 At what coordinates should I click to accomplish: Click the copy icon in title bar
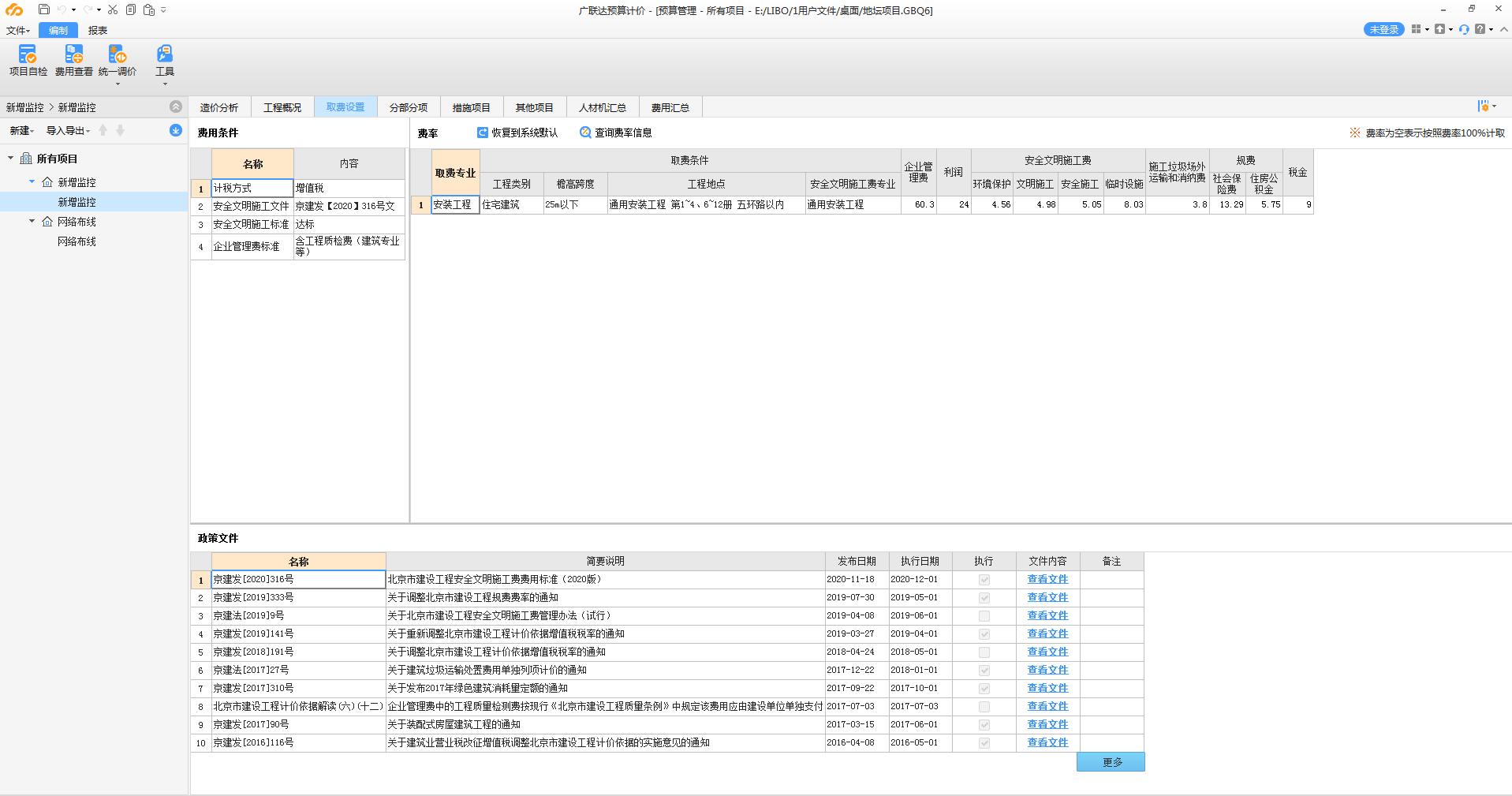pyautogui.click(x=131, y=9)
